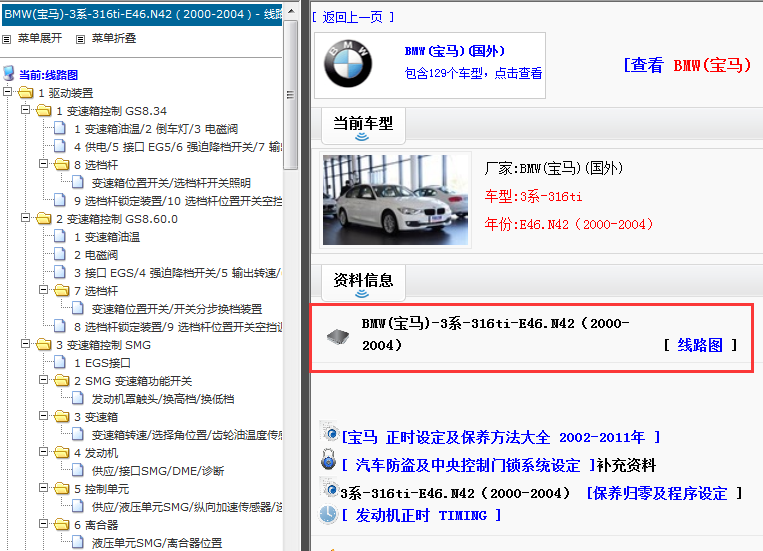Collapse 2 SMG 变速箱功能开关 node

43,380
